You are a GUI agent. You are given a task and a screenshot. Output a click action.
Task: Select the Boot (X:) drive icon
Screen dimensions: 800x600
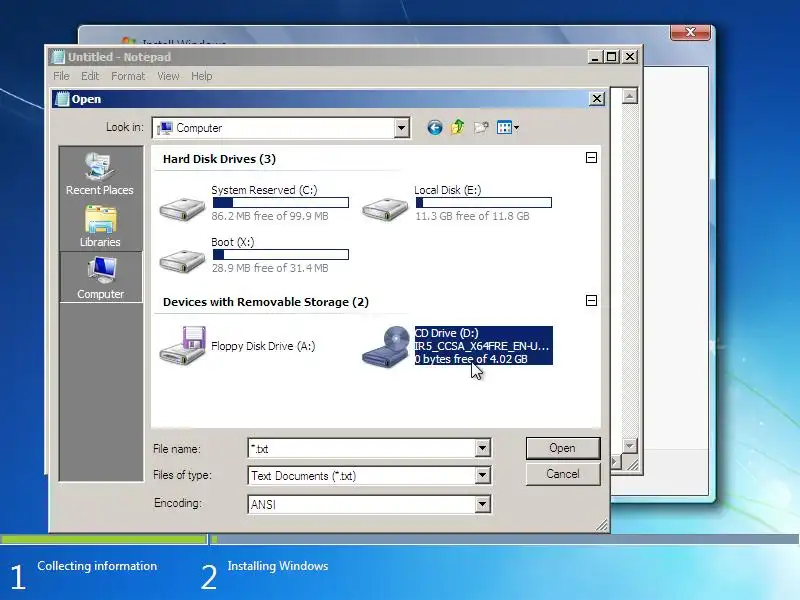coord(182,260)
